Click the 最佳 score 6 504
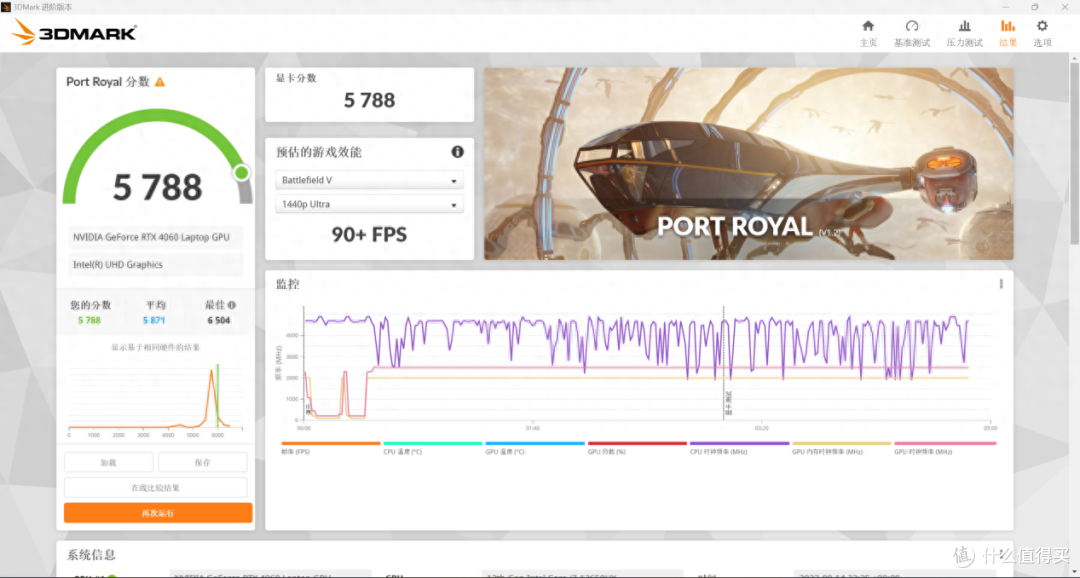 click(x=218, y=320)
